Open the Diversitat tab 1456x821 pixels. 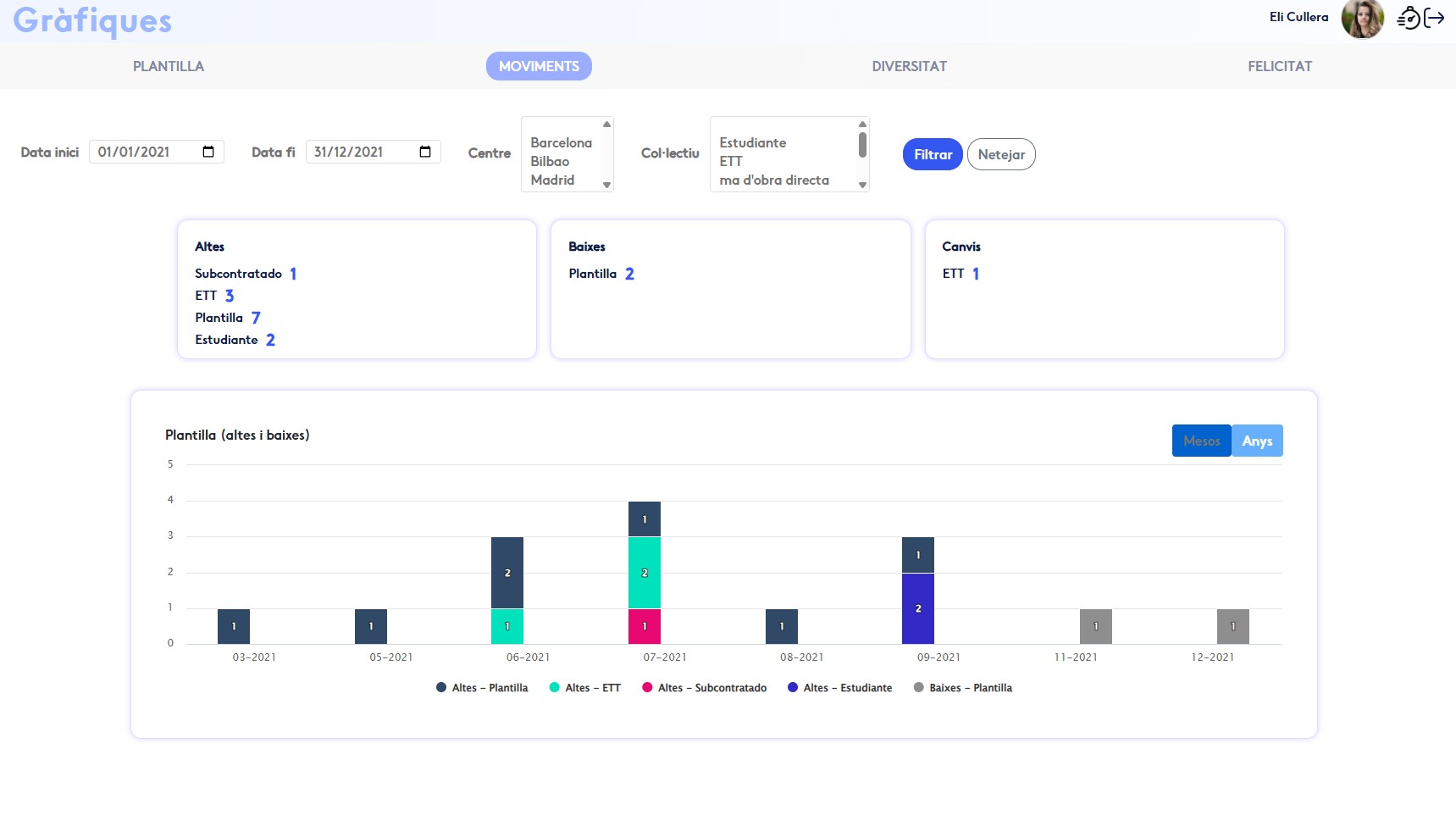click(x=909, y=66)
